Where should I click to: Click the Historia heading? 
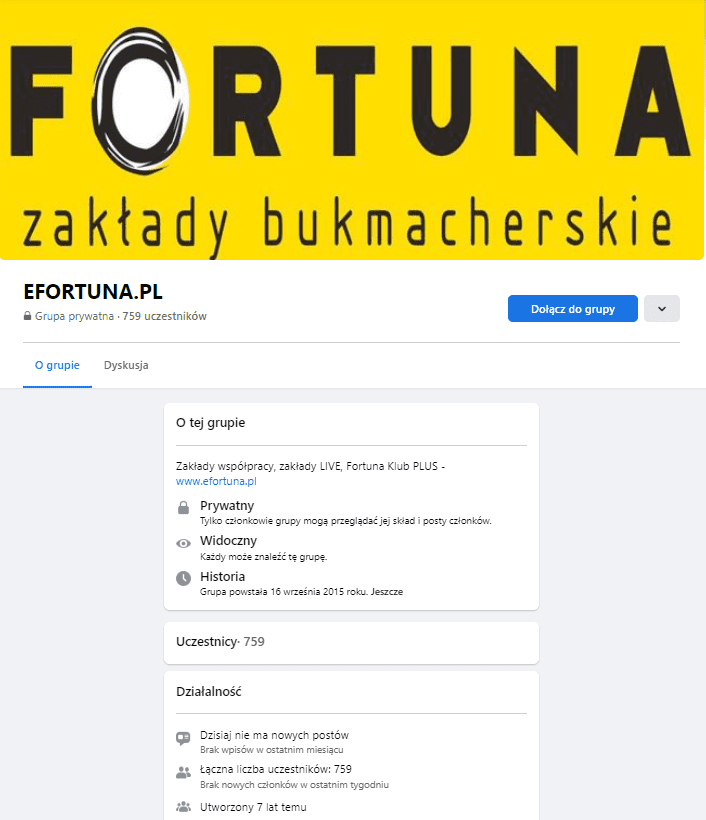(x=222, y=576)
